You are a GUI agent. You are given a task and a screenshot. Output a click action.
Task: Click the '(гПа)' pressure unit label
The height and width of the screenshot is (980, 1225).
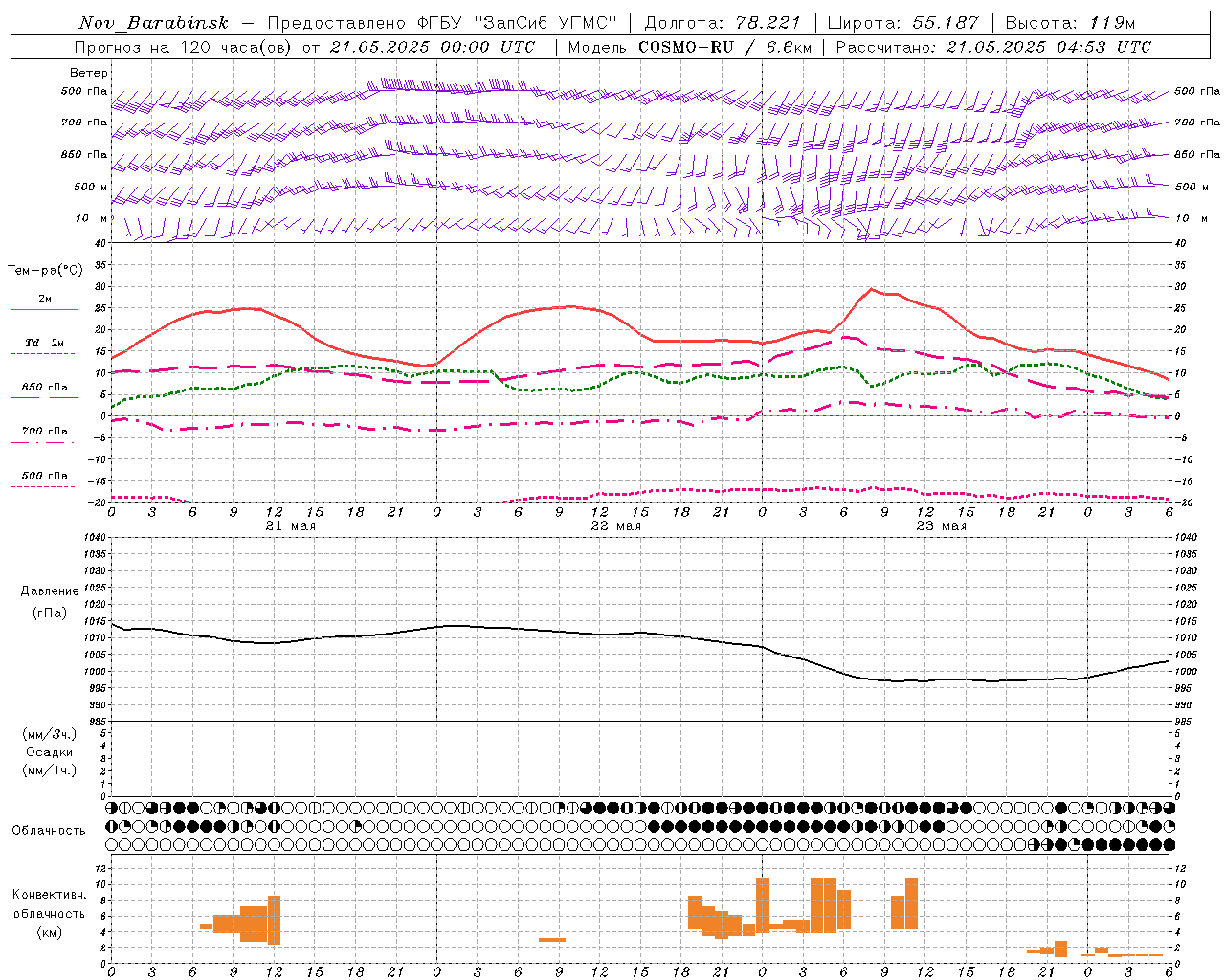pos(50,613)
